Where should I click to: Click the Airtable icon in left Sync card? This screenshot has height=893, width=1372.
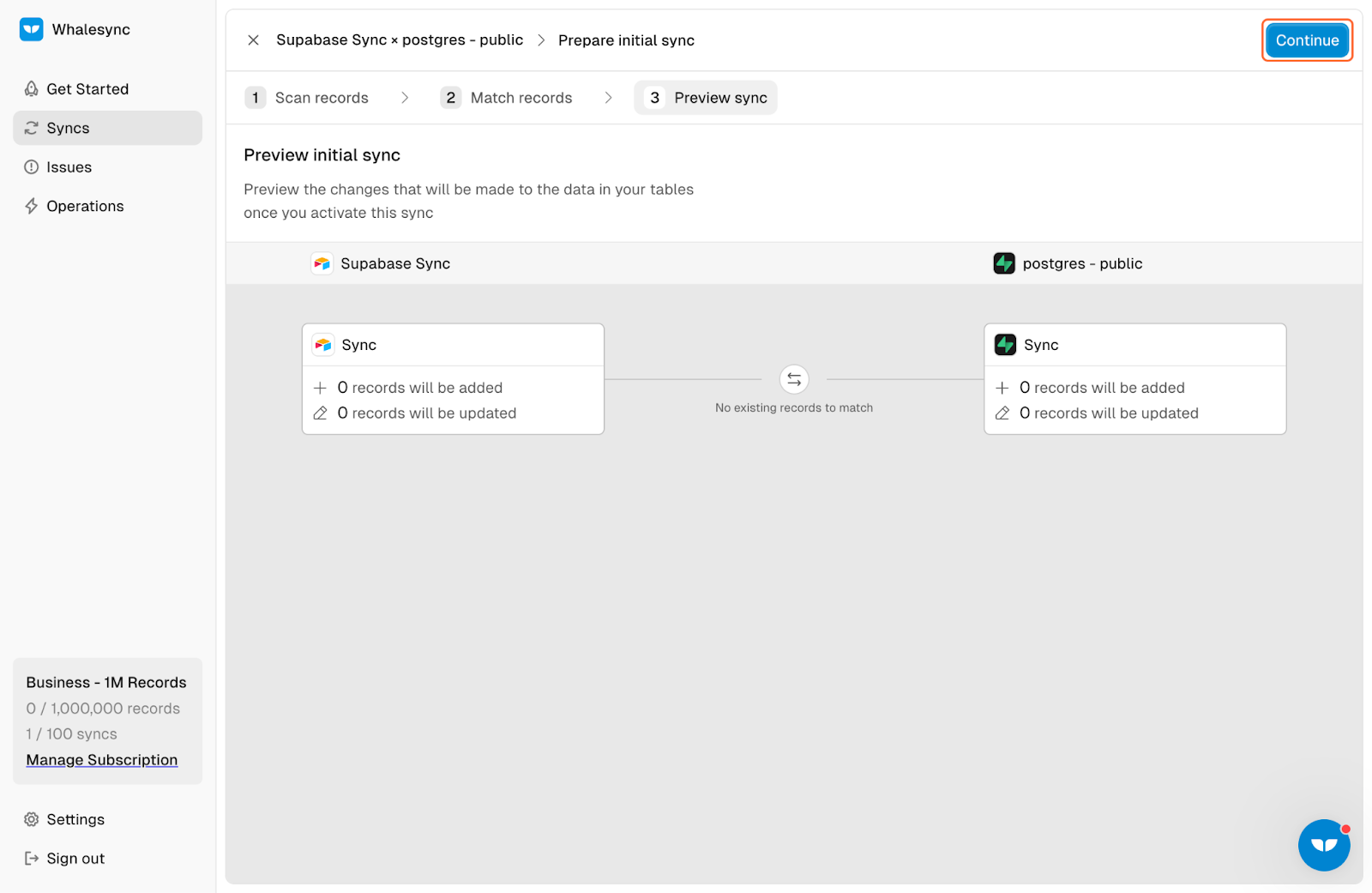[x=323, y=345]
